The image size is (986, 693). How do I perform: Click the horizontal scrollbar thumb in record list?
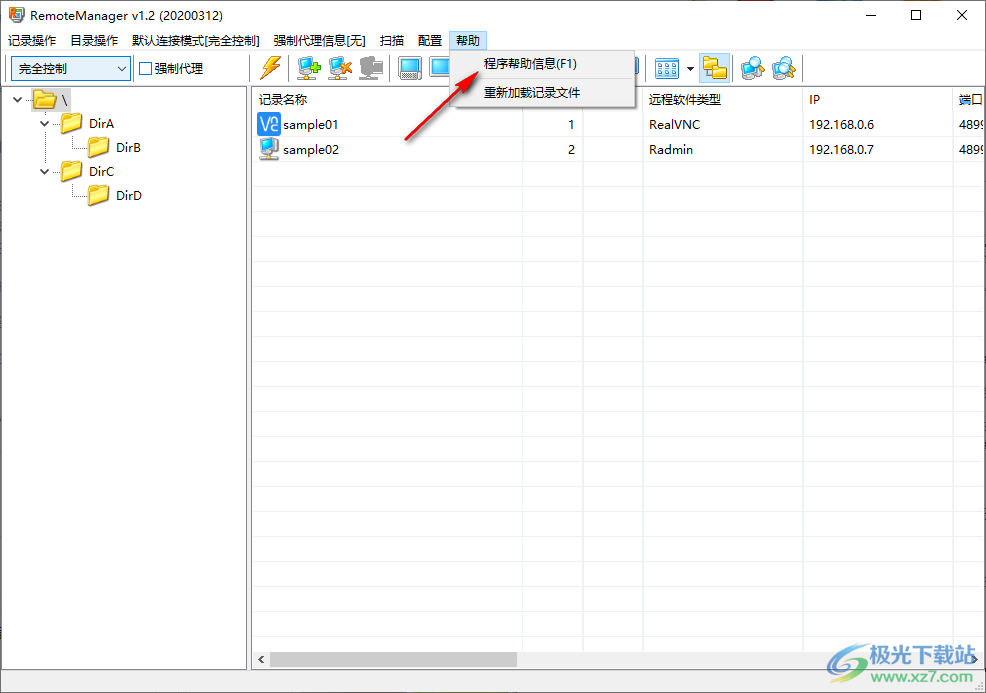(x=393, y=659)
